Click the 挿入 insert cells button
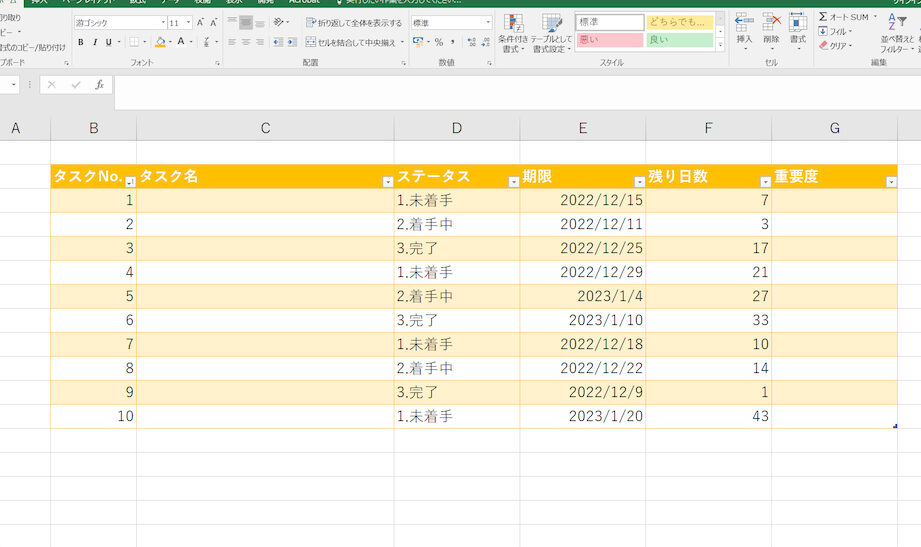 744,32
